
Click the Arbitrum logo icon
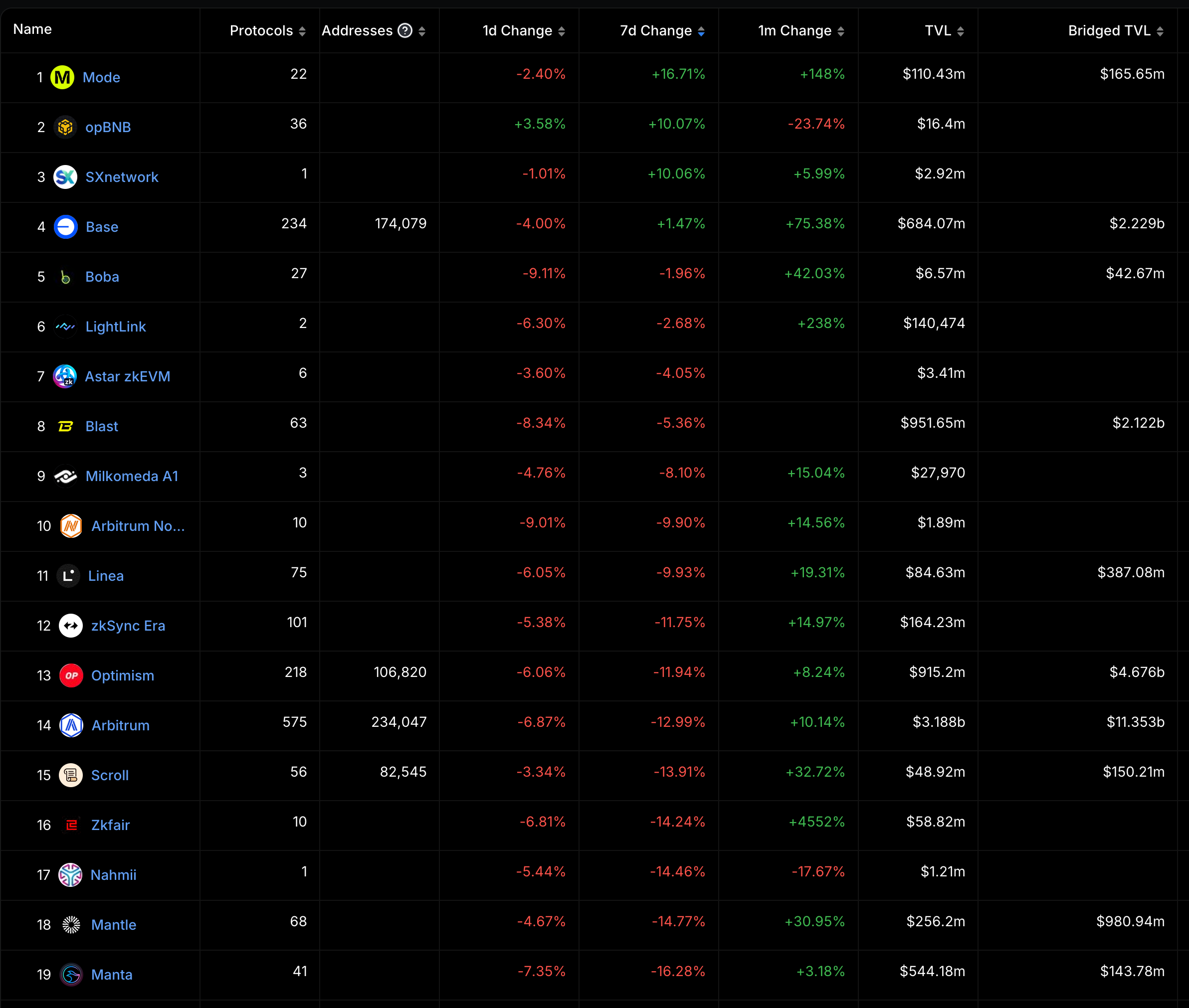click(x=71, y=725)
